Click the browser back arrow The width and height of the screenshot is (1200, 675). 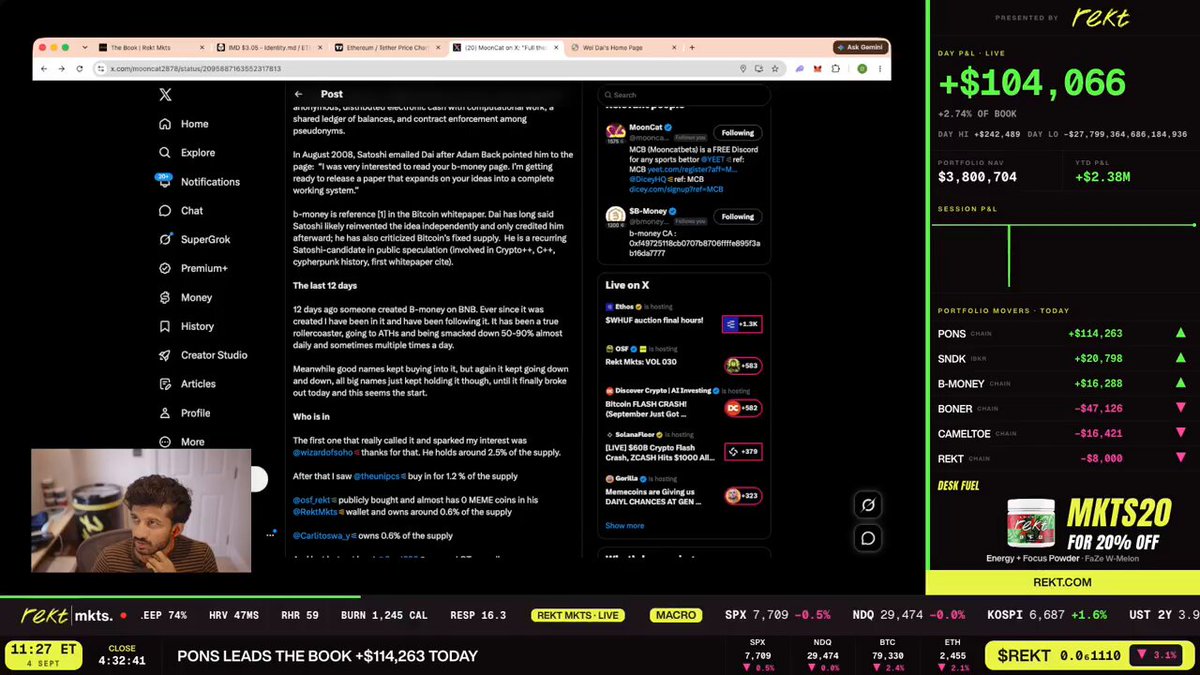[x=46, y=69]
